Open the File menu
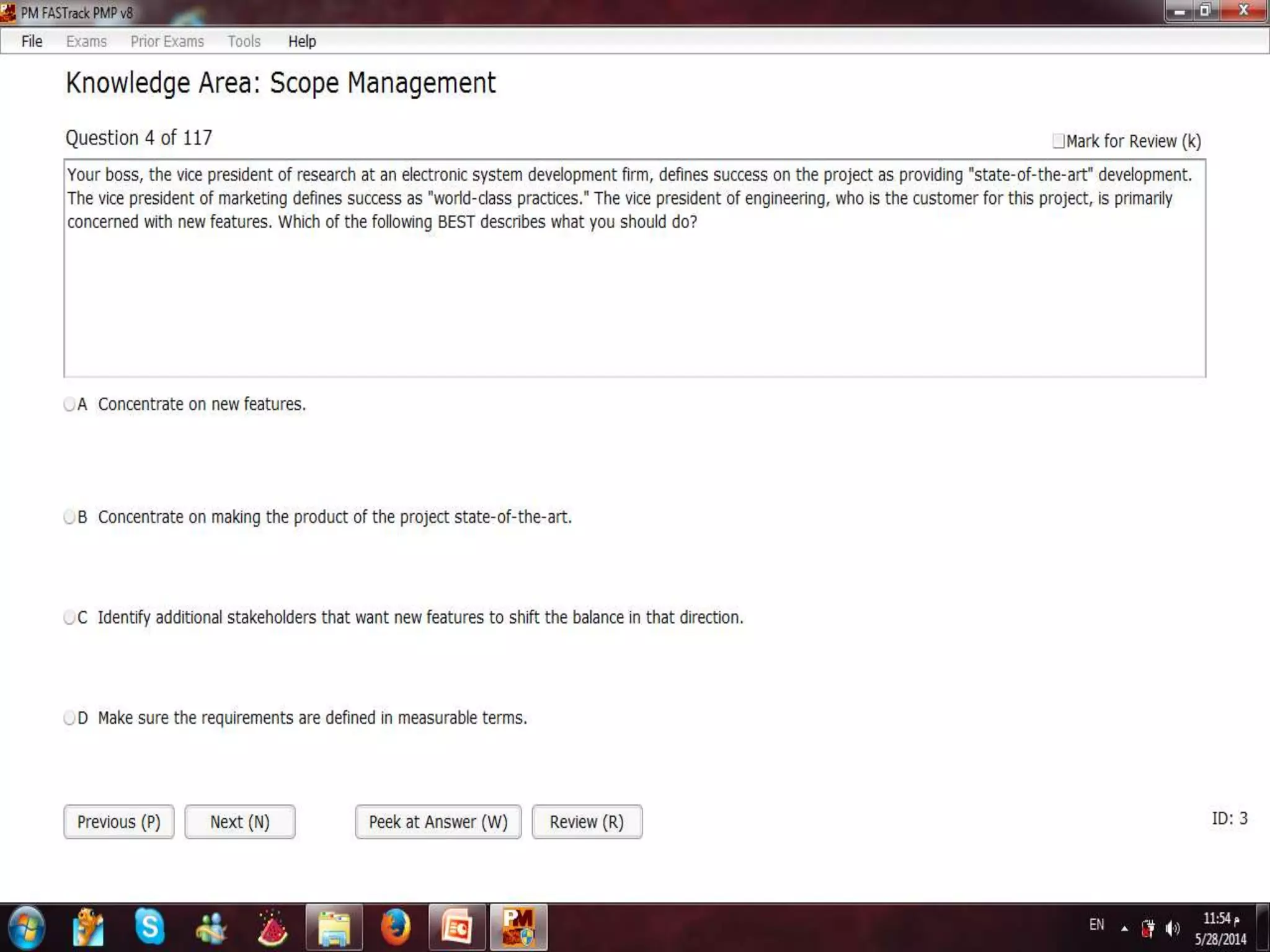The width and height of the screenshot is (1270, 952). [x=32, y=42]
